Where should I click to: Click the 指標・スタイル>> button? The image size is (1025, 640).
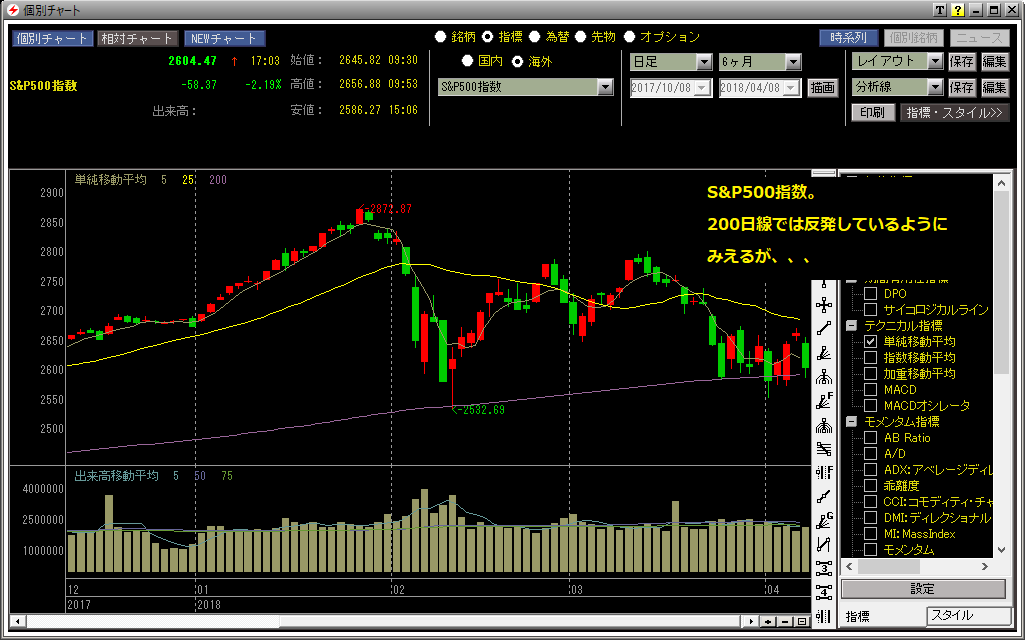click(954, 112)
